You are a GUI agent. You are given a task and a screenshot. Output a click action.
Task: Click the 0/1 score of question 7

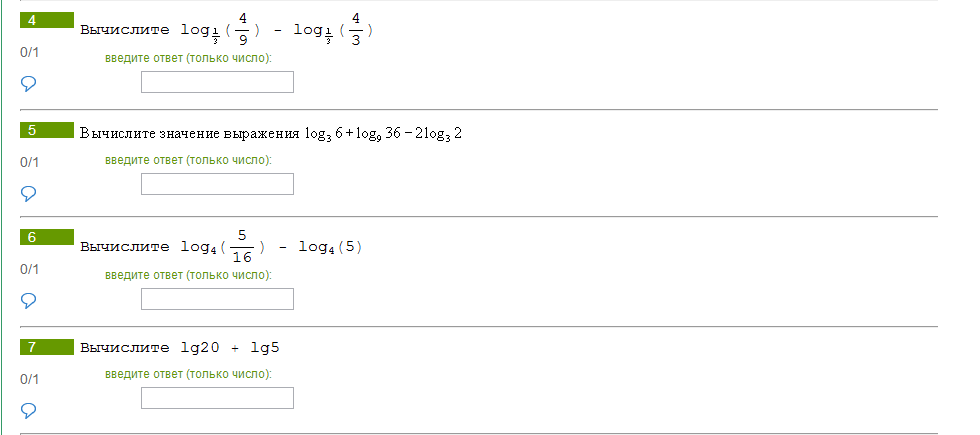tap(29, 379)
